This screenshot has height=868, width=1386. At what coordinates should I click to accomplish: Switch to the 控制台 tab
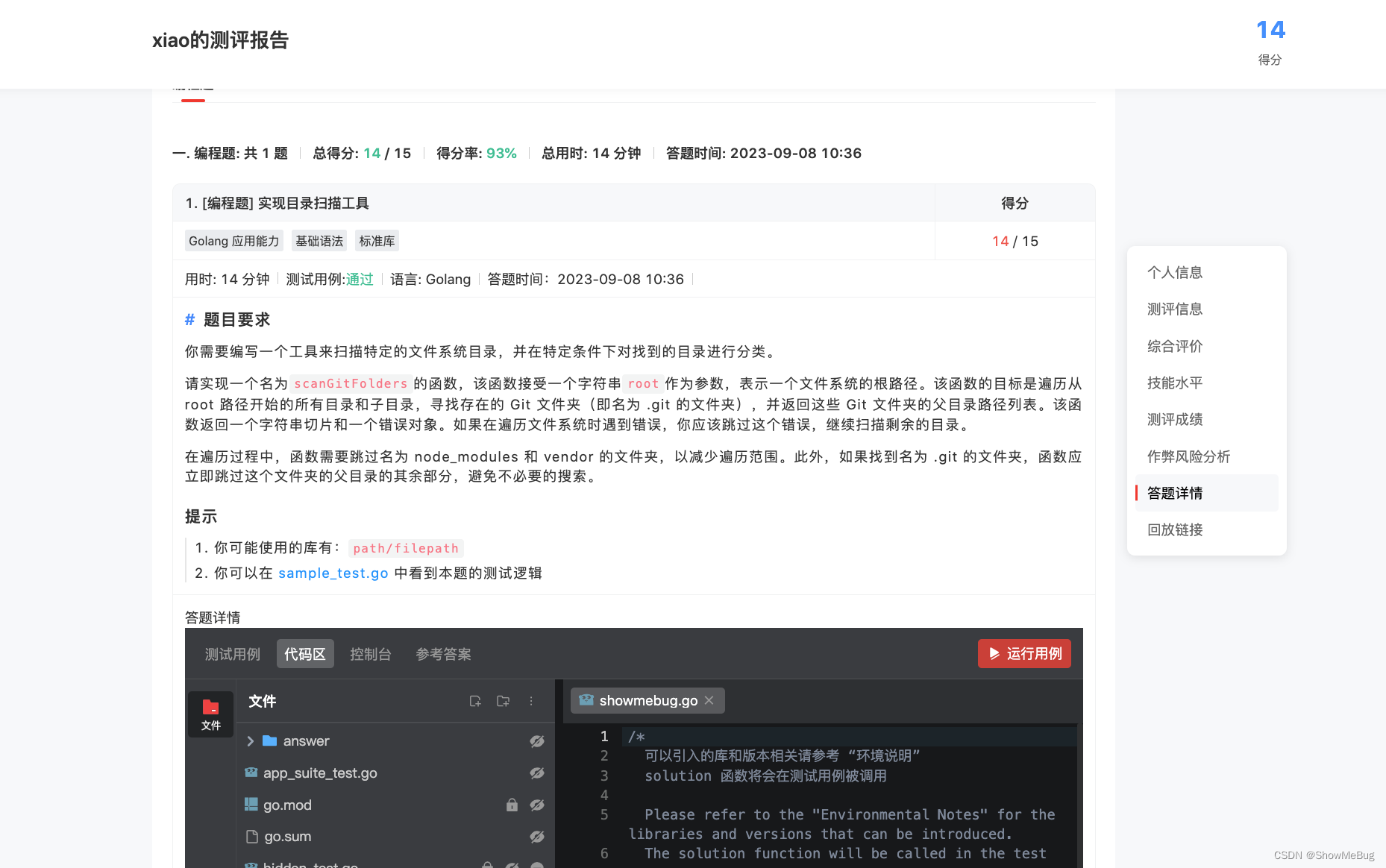pos(371,654)
